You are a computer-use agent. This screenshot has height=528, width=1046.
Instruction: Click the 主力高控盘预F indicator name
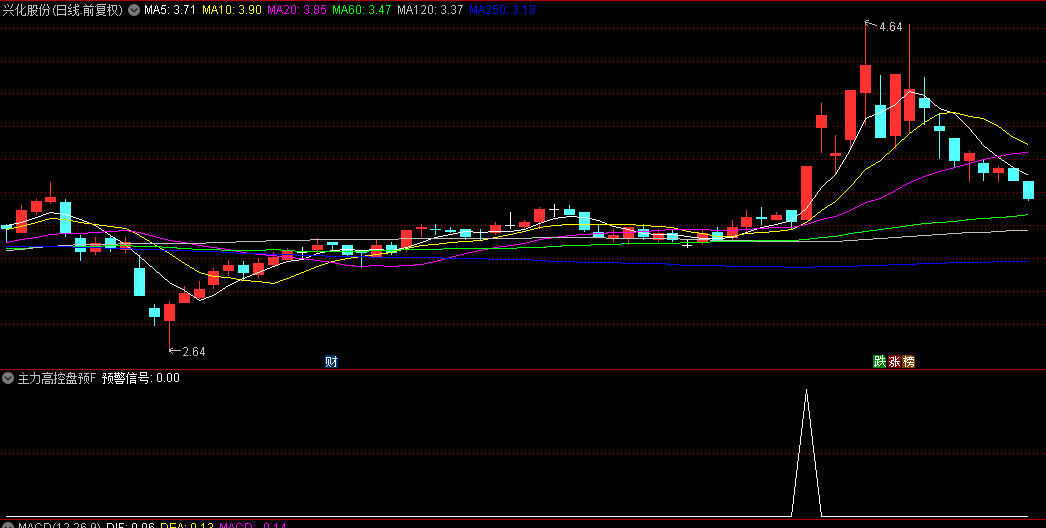coord(56,378)
